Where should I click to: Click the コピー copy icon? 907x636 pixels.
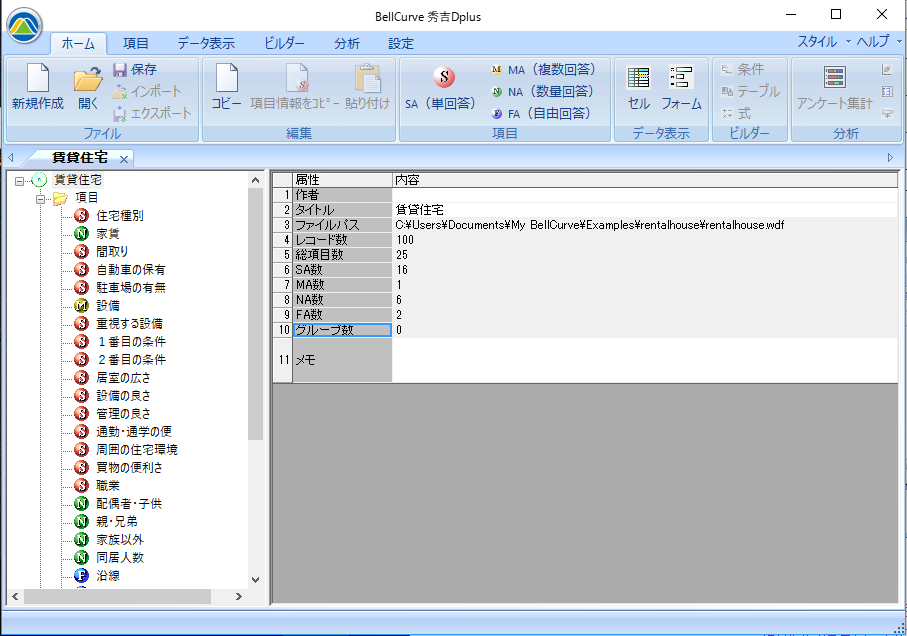click(x=226, y=87)
